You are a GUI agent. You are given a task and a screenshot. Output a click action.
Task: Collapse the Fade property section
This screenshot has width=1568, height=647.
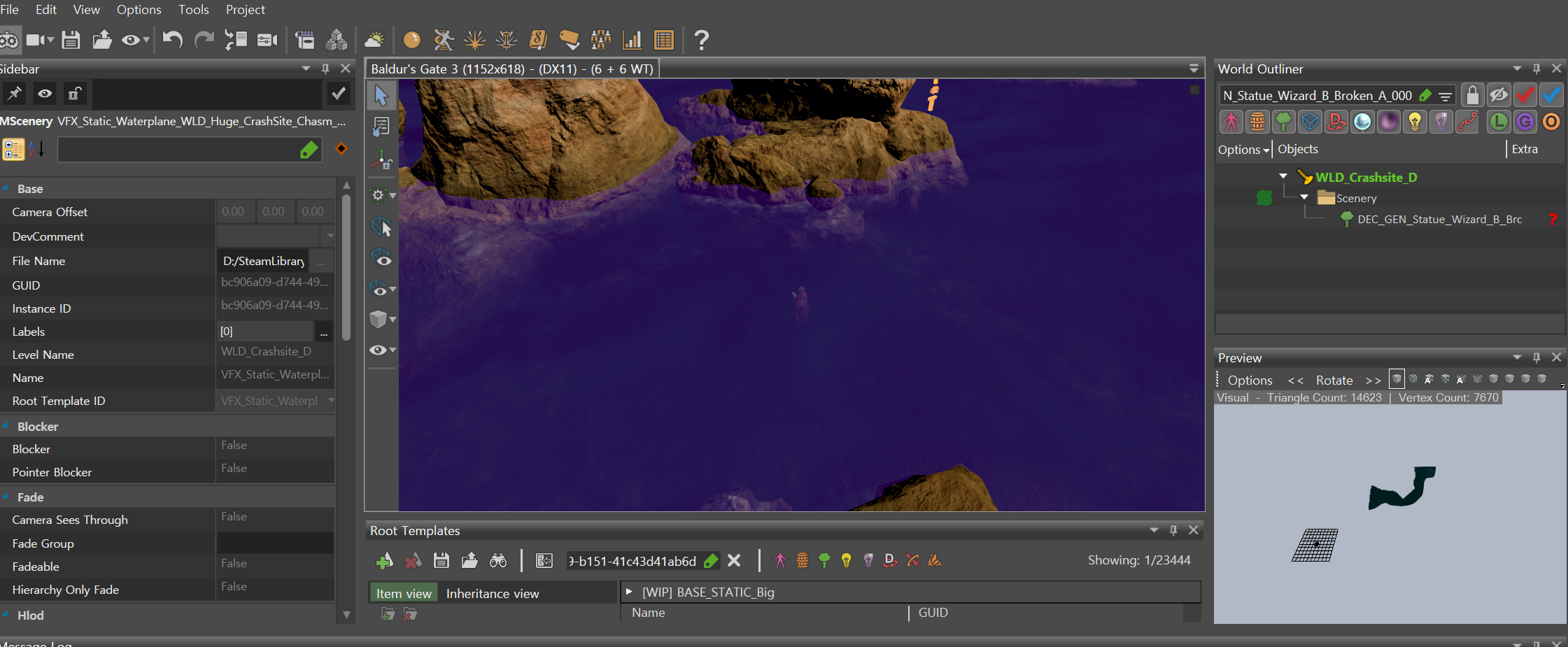pos(6,497)
